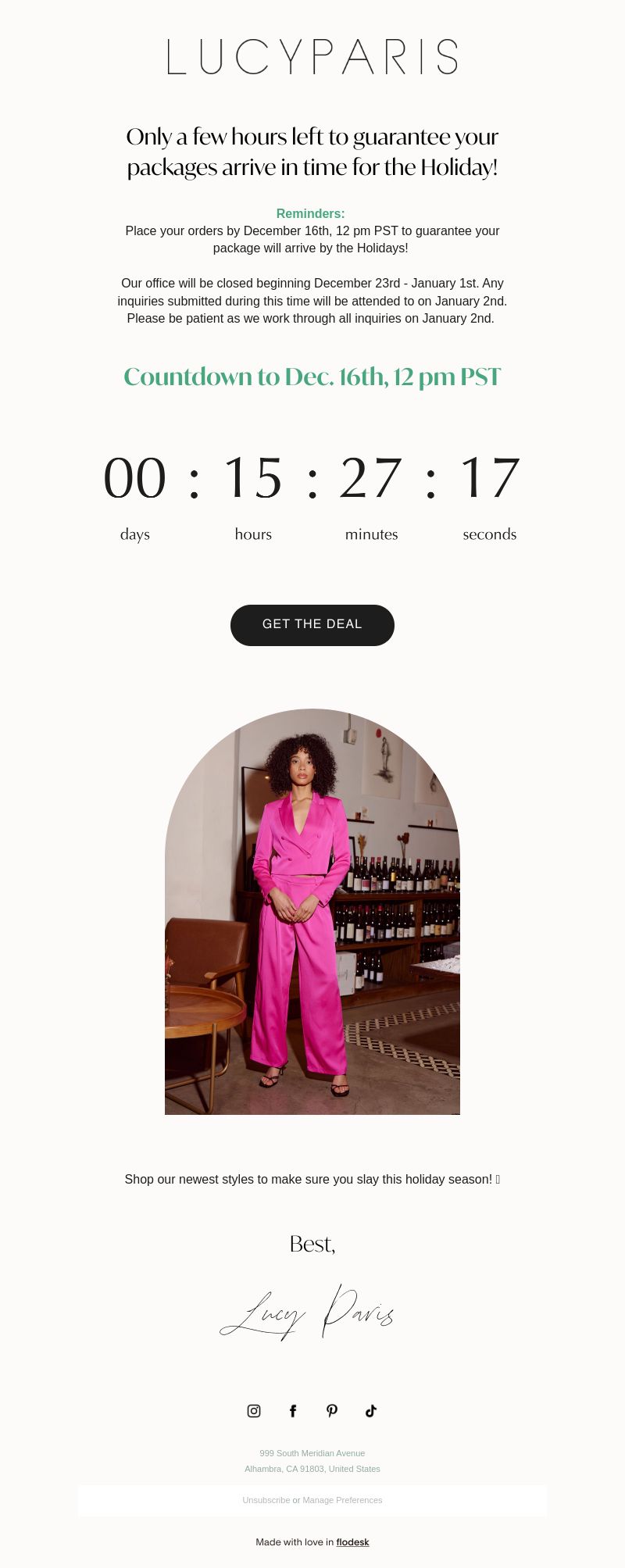Click the 999 South Meridian Avenue address

coord(312,1453)
